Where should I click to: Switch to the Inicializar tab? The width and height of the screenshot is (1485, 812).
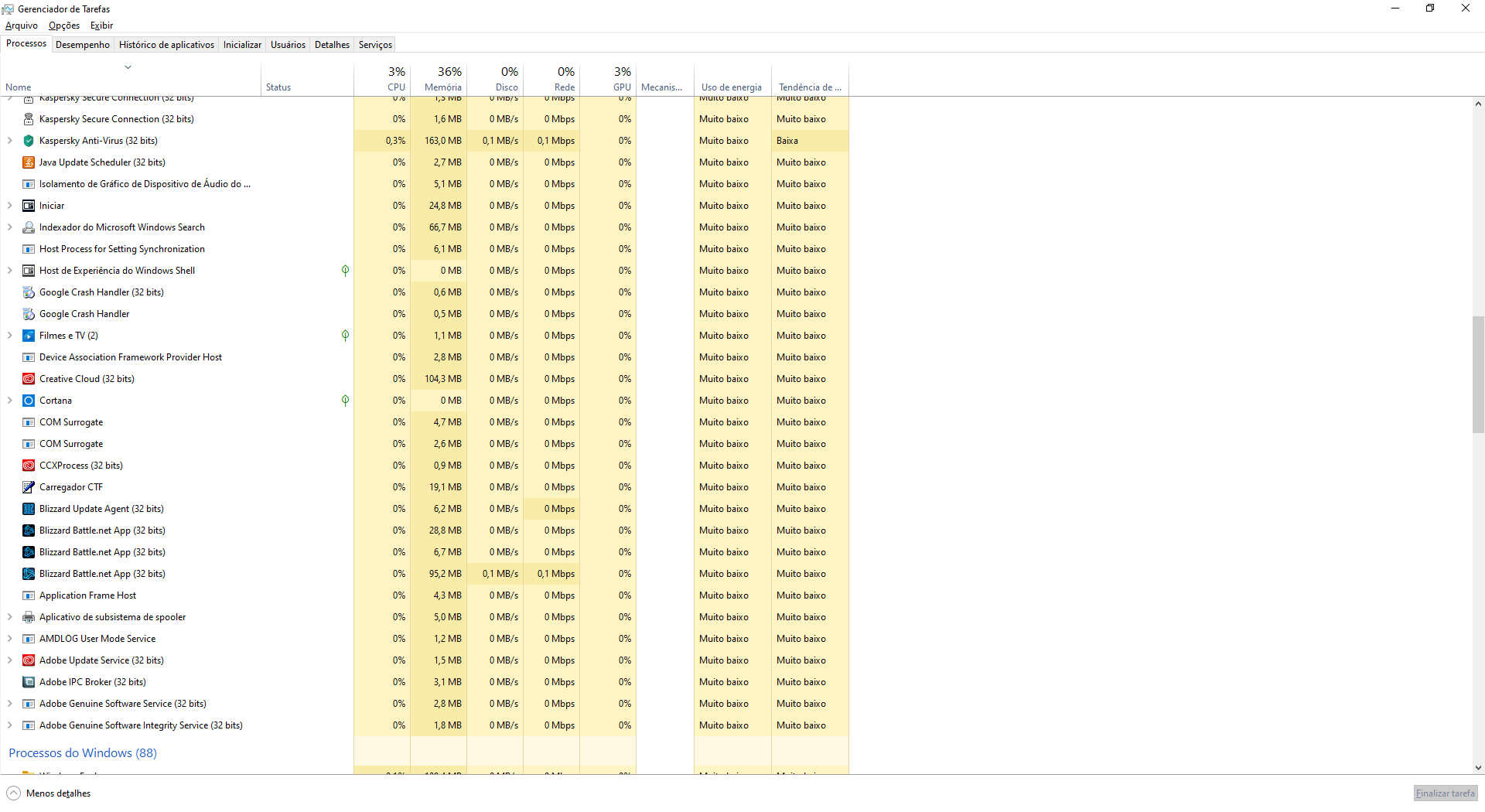(242, 45)
